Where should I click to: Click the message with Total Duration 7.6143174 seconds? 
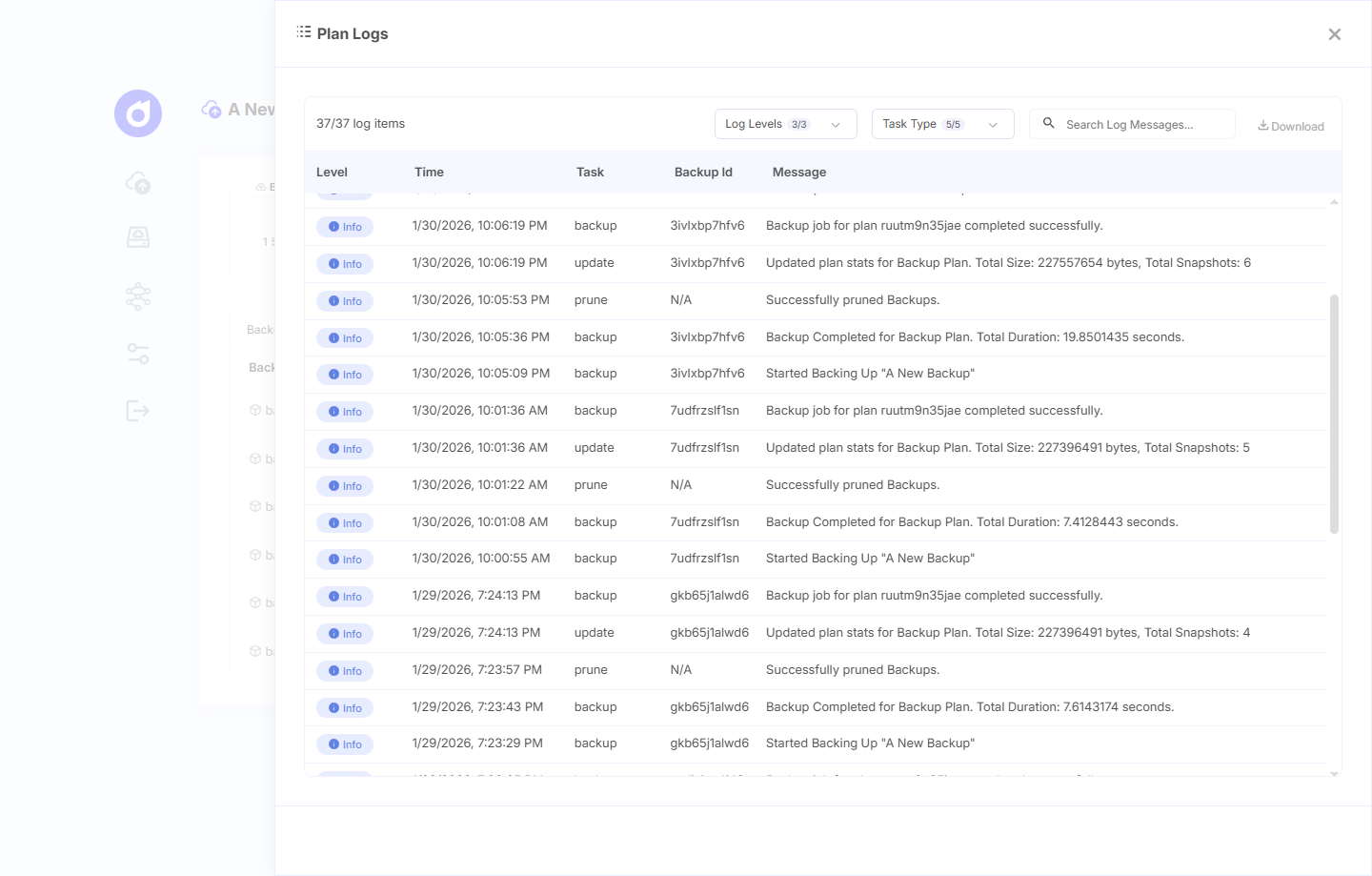point(970,707)
